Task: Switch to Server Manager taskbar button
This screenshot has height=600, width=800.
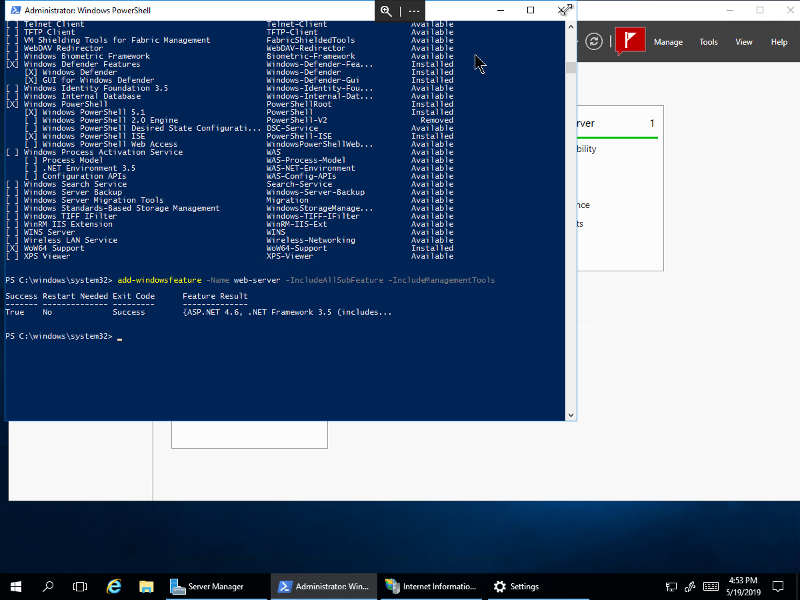Action: pyautogui.click(x=216, y=586)
